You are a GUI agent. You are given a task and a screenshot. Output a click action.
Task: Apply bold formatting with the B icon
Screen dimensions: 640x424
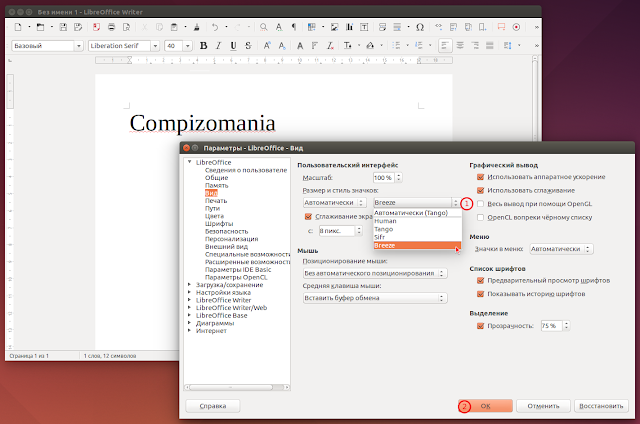tap(203, 46)
